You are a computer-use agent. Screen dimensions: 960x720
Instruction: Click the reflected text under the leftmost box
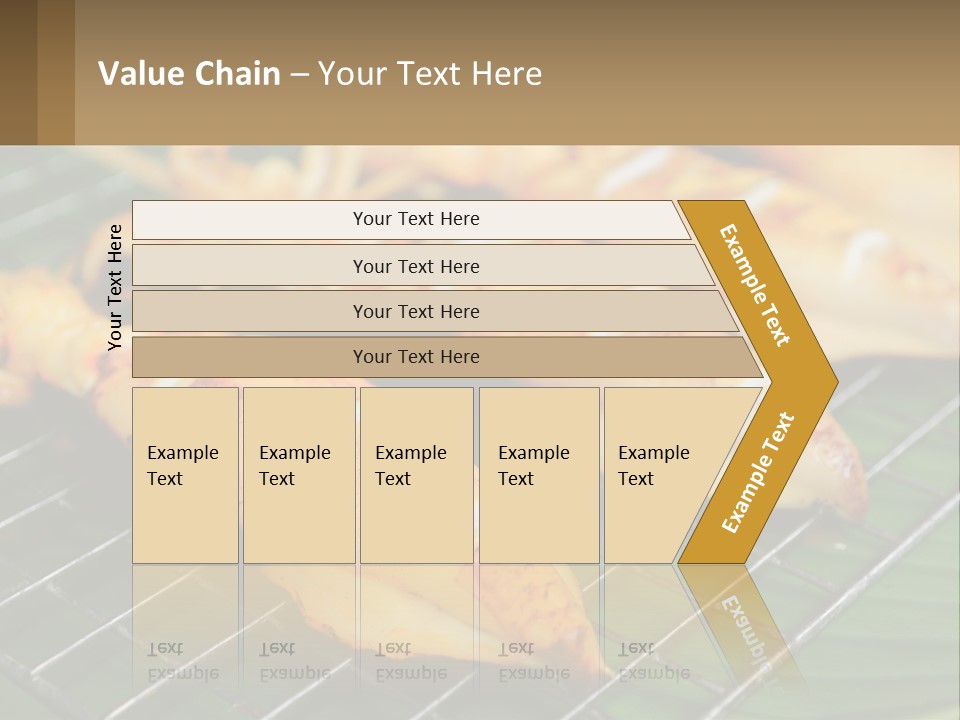(183, 660)
